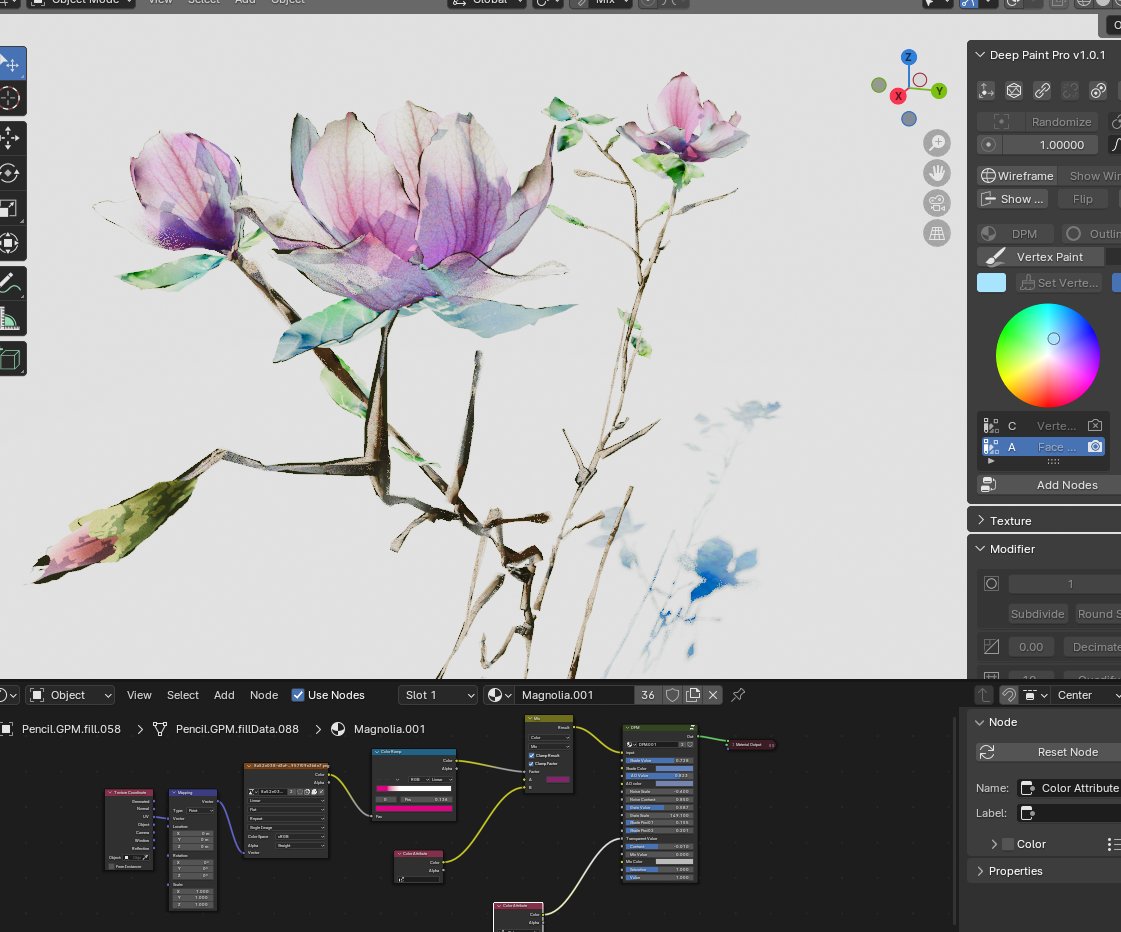Select the Rotate tool from the toolbar

(12, 172)
